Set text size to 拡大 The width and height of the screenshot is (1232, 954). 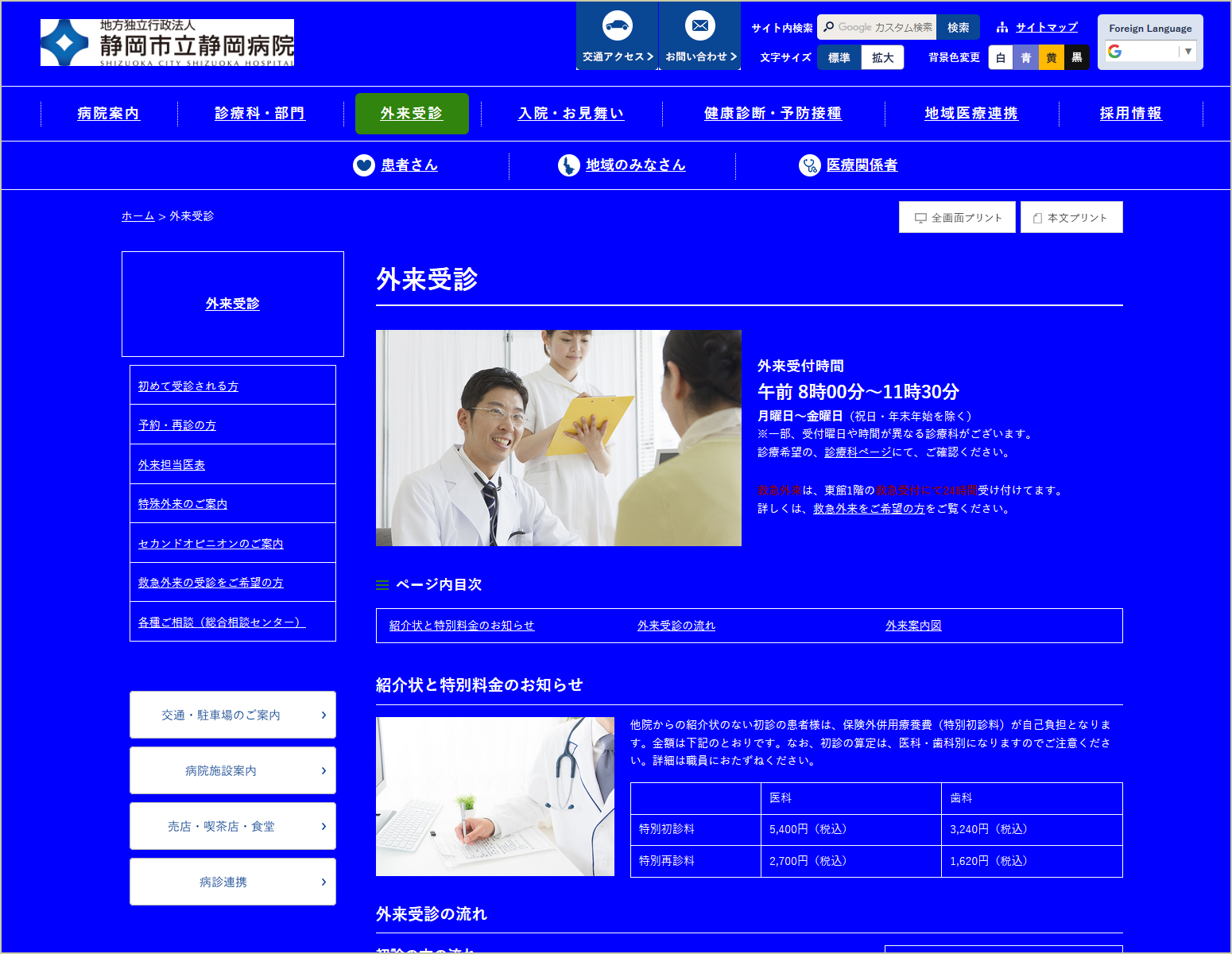882,57
